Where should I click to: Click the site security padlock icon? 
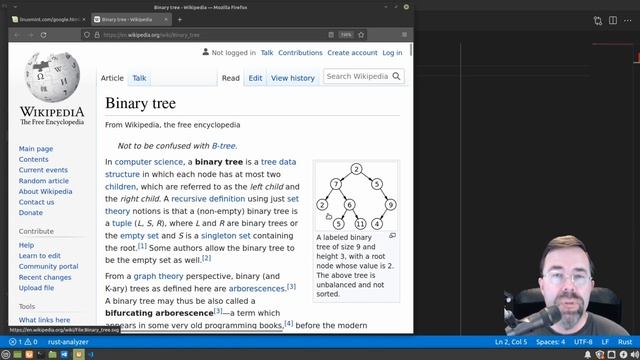pos(97,35)
